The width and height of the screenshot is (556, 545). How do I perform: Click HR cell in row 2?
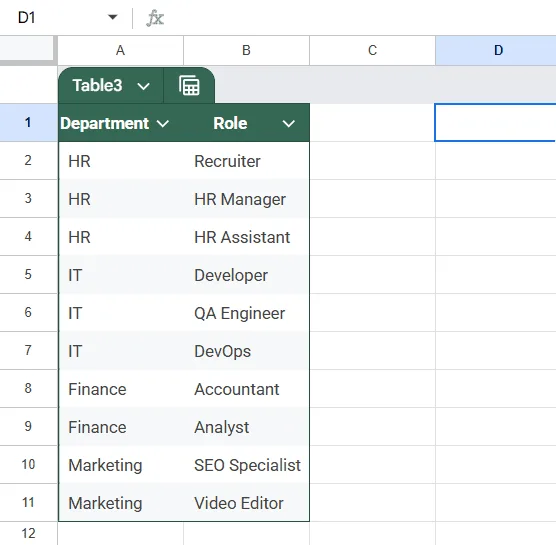pos(121,161)
